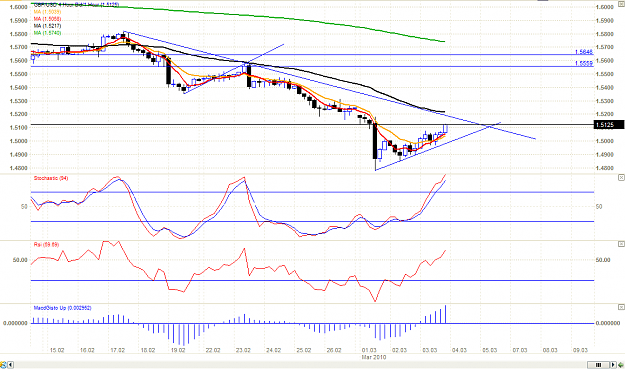Click the 05.03 date on time axis
Screen dimensions: 625x369
click(x=489, y=350)
